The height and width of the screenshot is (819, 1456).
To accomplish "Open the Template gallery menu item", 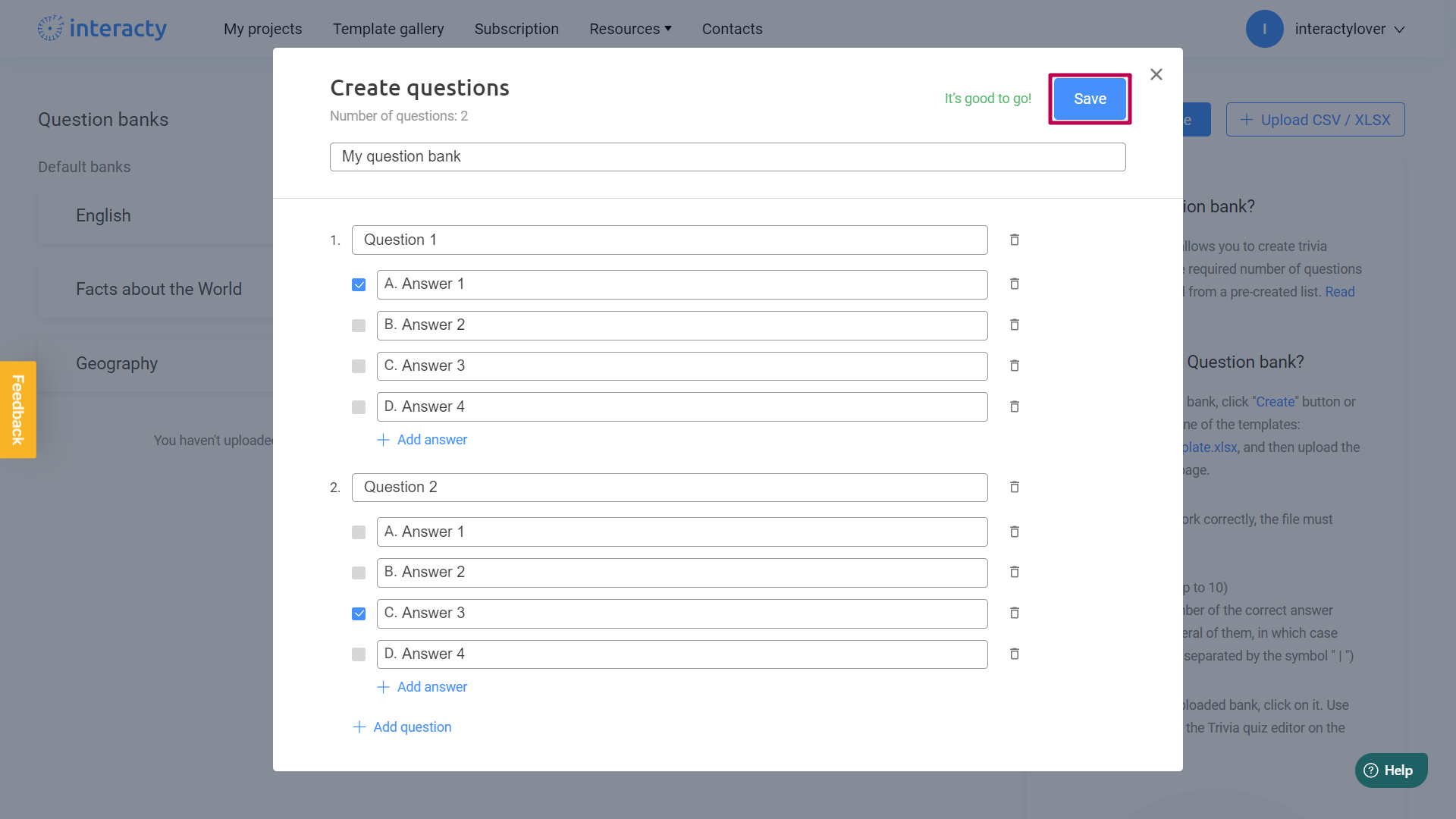I will (388, 28).
